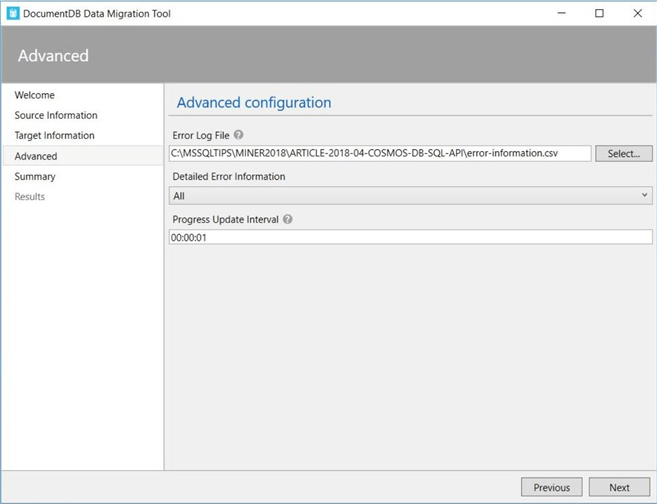The image size is (657, 504).
Task: Click the Previous button
Action: pyautogui.click(x=551, y=487)
